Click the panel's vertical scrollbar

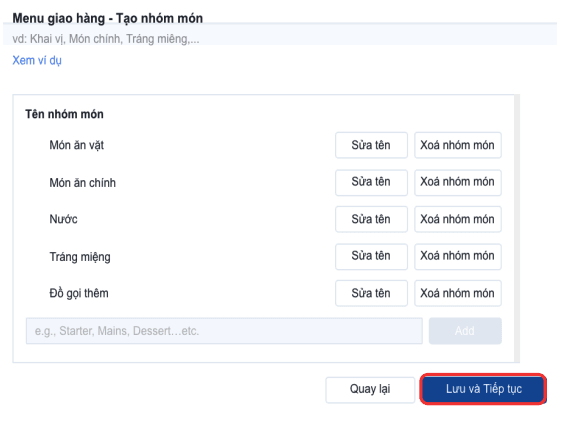click(517, 228)
